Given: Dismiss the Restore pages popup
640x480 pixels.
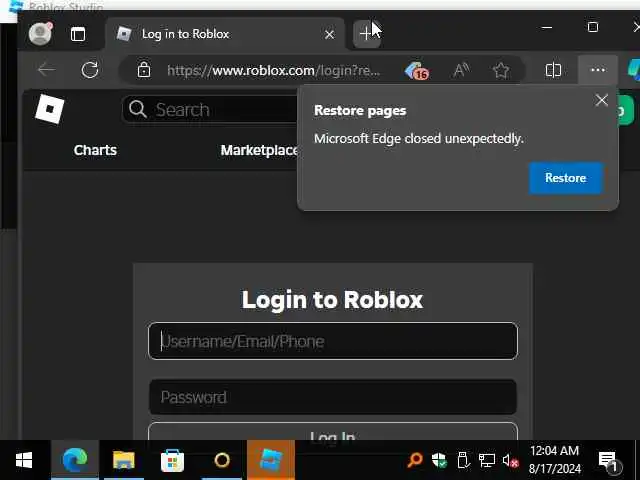Looking at the screenshot, I should pyautogui.click(x=601, y=100).
